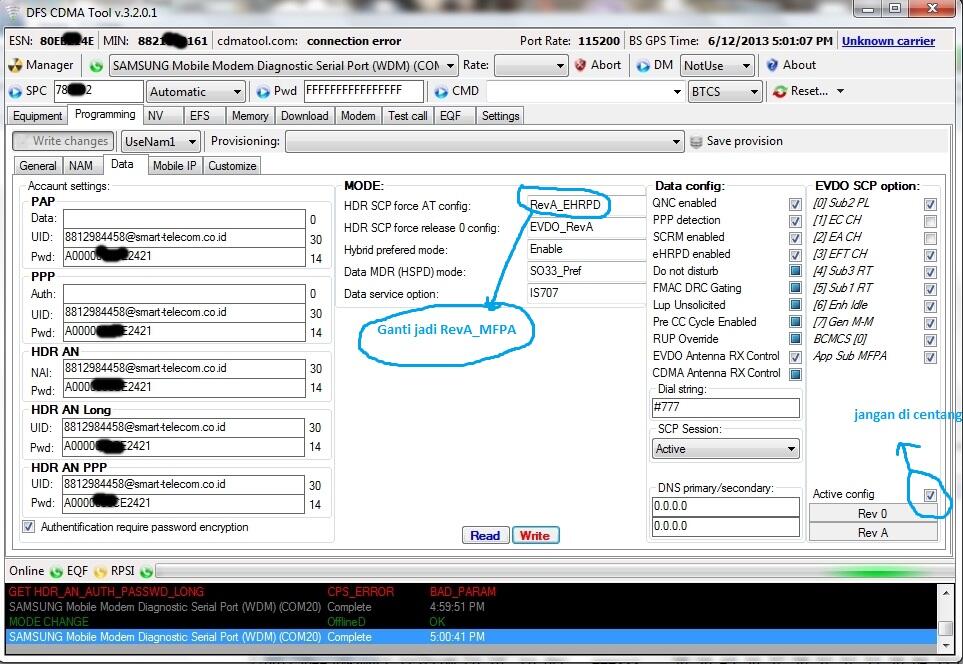The image size is (963, 664).
Task: Toggle [1] EC CH checkbox
Action: (x=930, y=221)
